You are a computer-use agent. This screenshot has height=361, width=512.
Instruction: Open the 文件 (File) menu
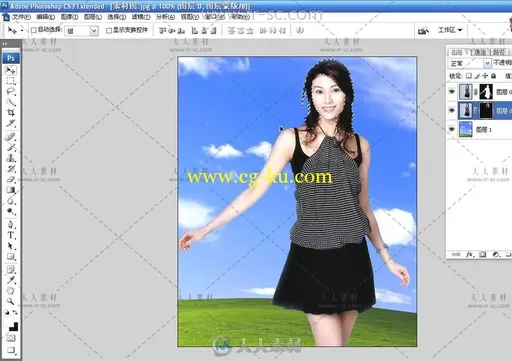coord(21,17)
